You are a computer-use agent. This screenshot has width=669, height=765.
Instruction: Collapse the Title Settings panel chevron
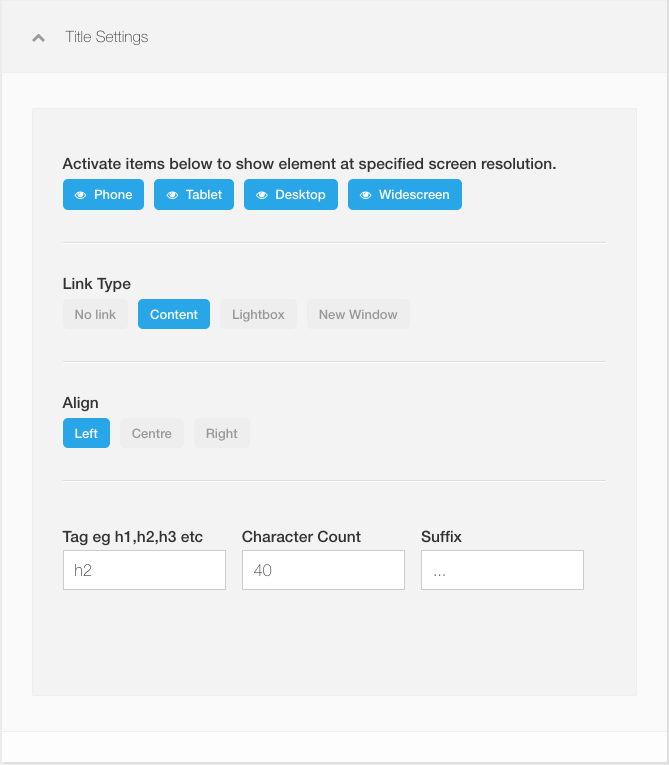point(39,37)
